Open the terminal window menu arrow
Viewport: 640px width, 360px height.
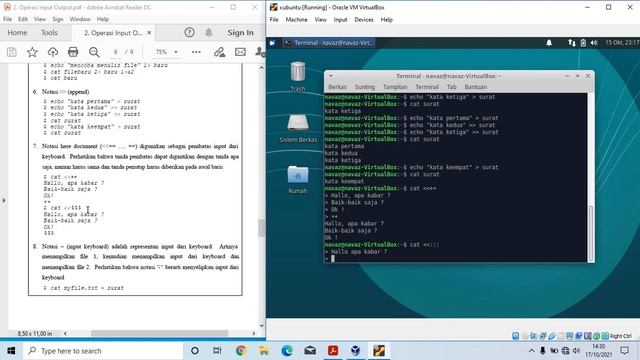[x=330, y=76]
